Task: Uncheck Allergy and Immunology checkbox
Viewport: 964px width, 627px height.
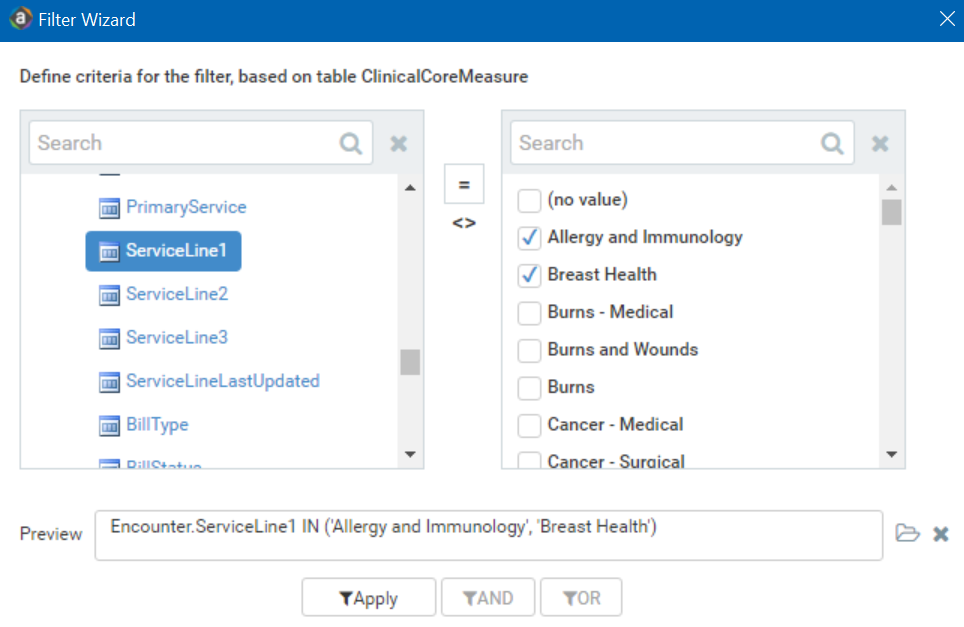Action: 529,238
